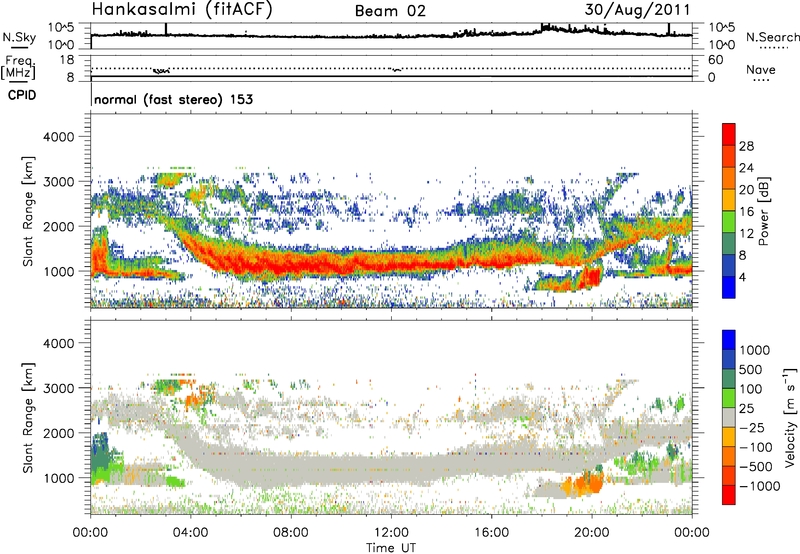
Task: Click the 'Nave' legend label
Action: (x=761, y=69)
